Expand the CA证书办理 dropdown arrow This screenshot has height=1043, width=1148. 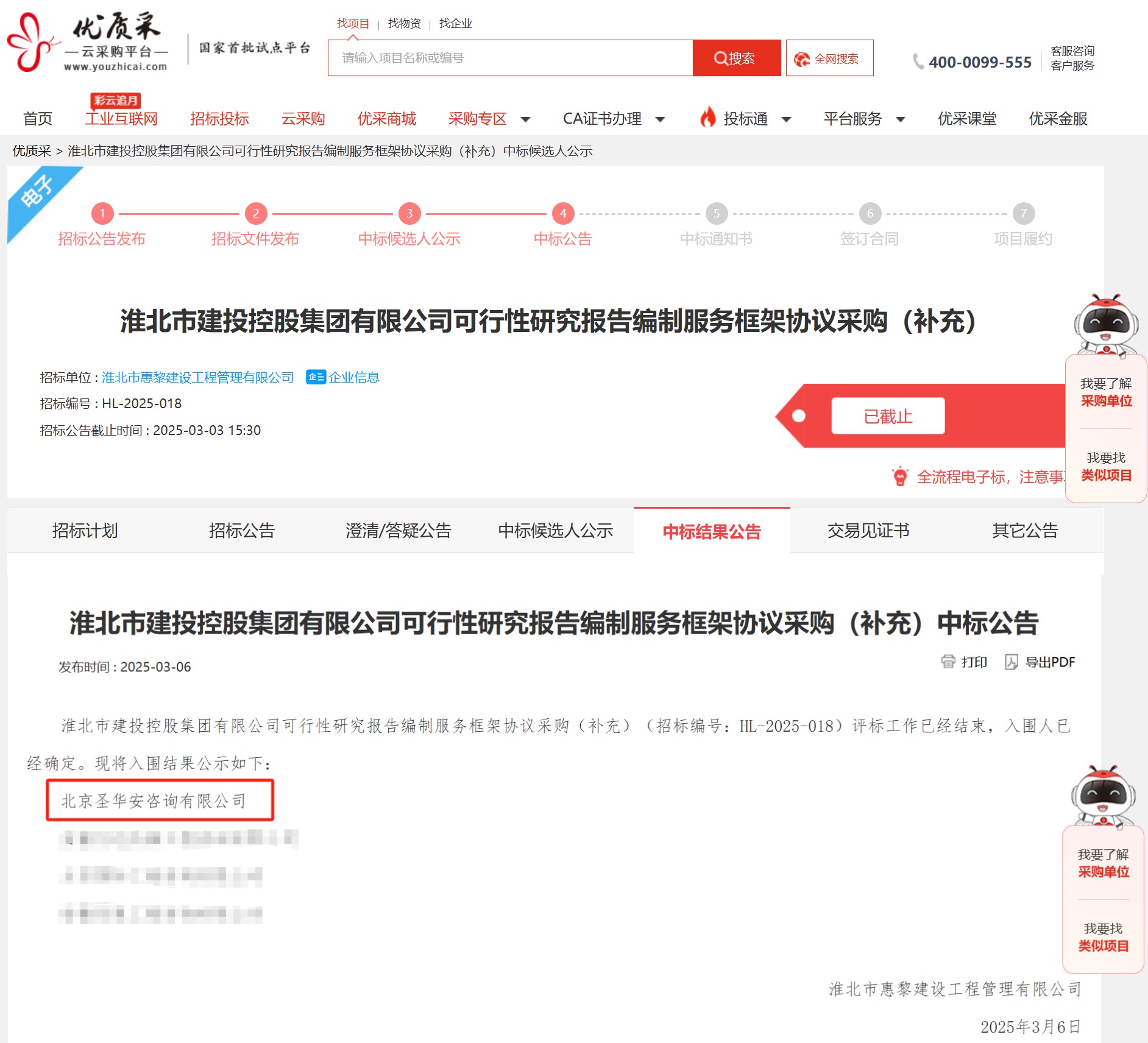(660, 119)
